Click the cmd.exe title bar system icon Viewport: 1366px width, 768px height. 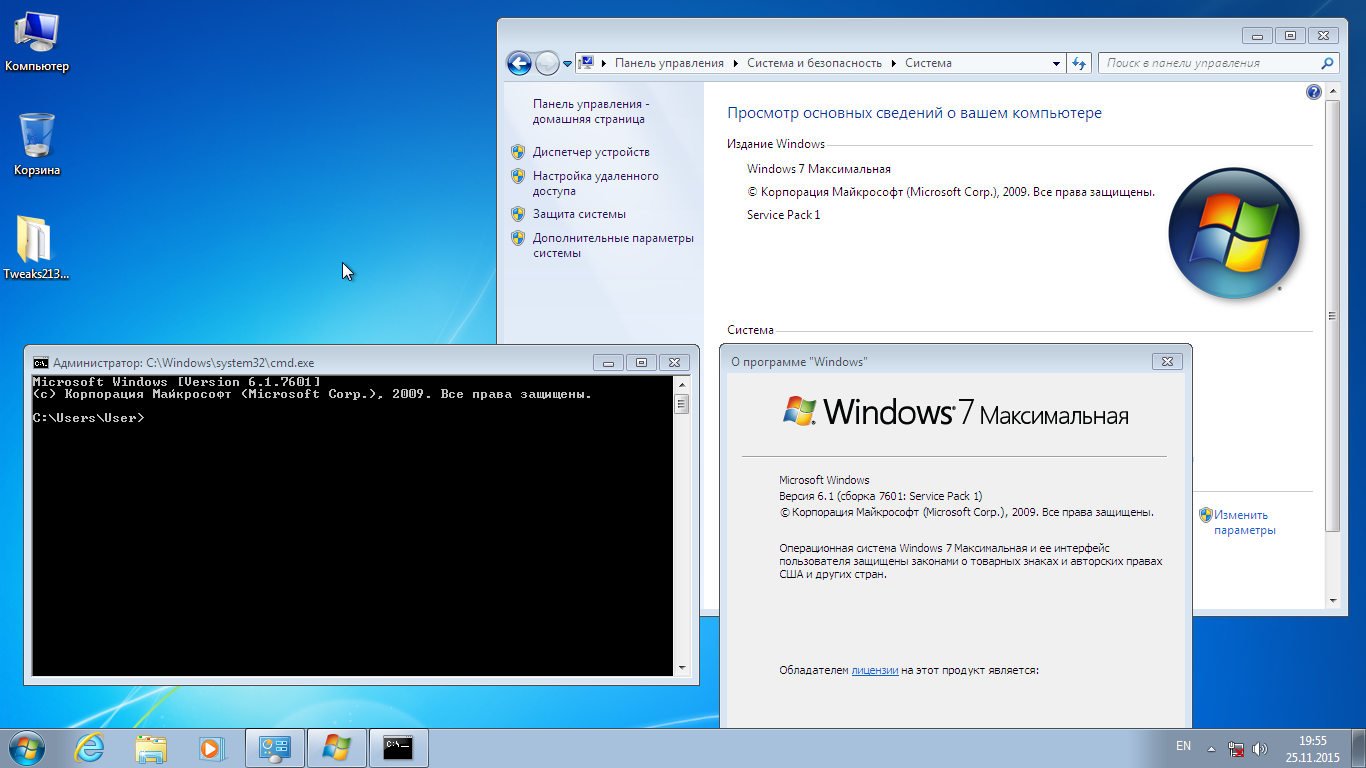[40, 363]
